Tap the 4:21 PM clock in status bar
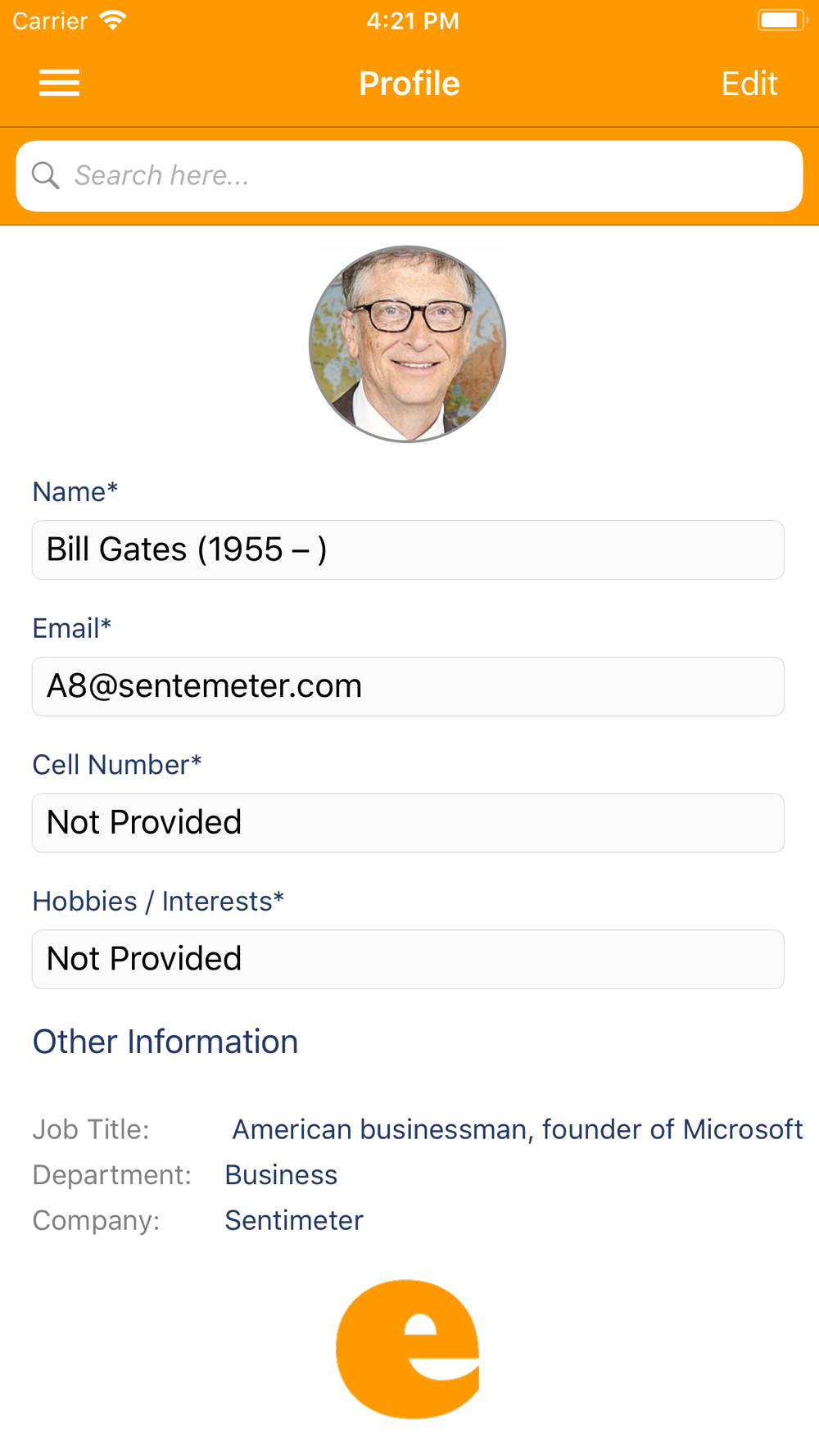Screen dimensions: 819x1456 pyautogui.click(x=412, y=21)
